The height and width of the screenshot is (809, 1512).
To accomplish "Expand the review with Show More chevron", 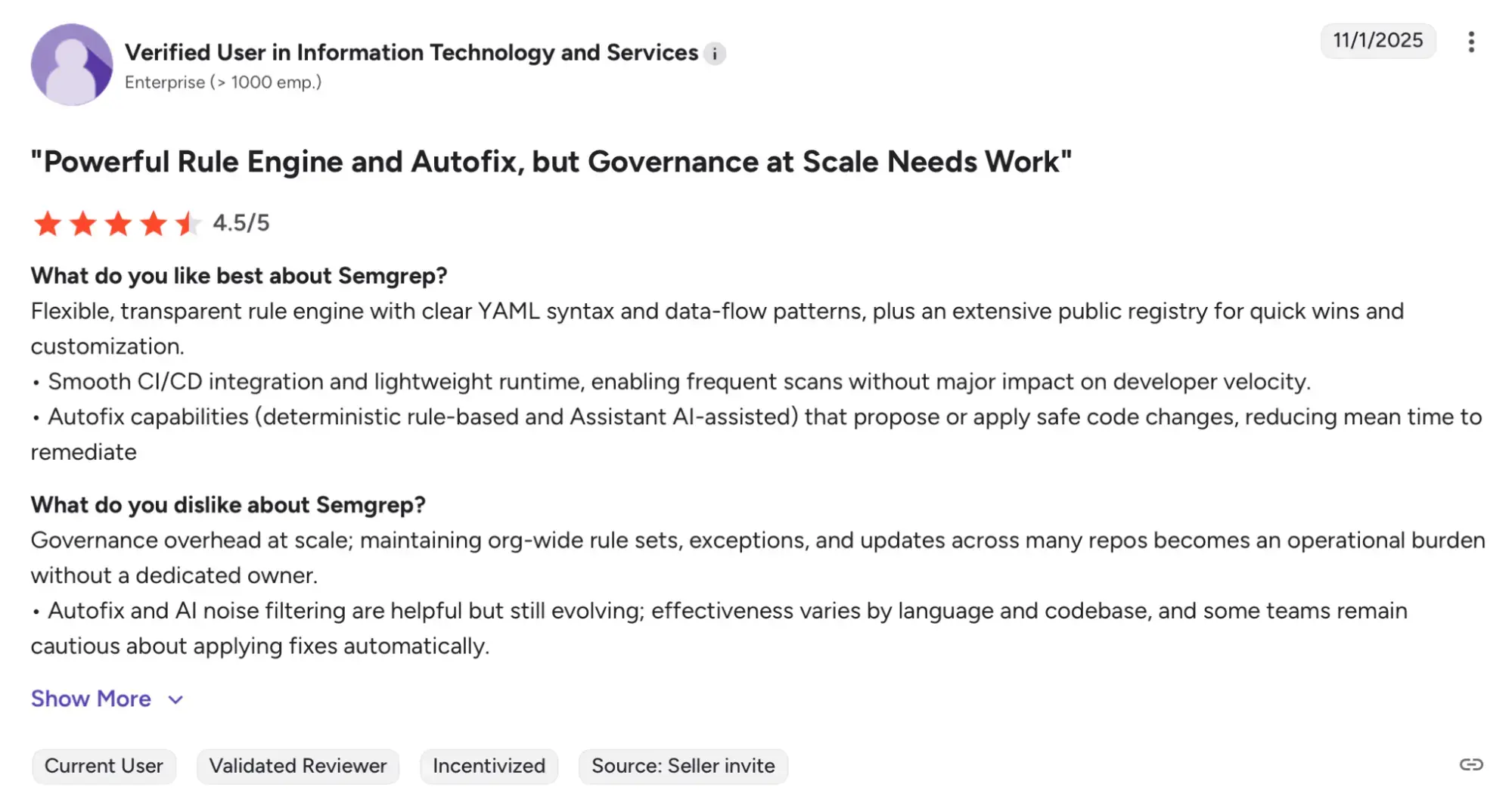I will (175, 699).
